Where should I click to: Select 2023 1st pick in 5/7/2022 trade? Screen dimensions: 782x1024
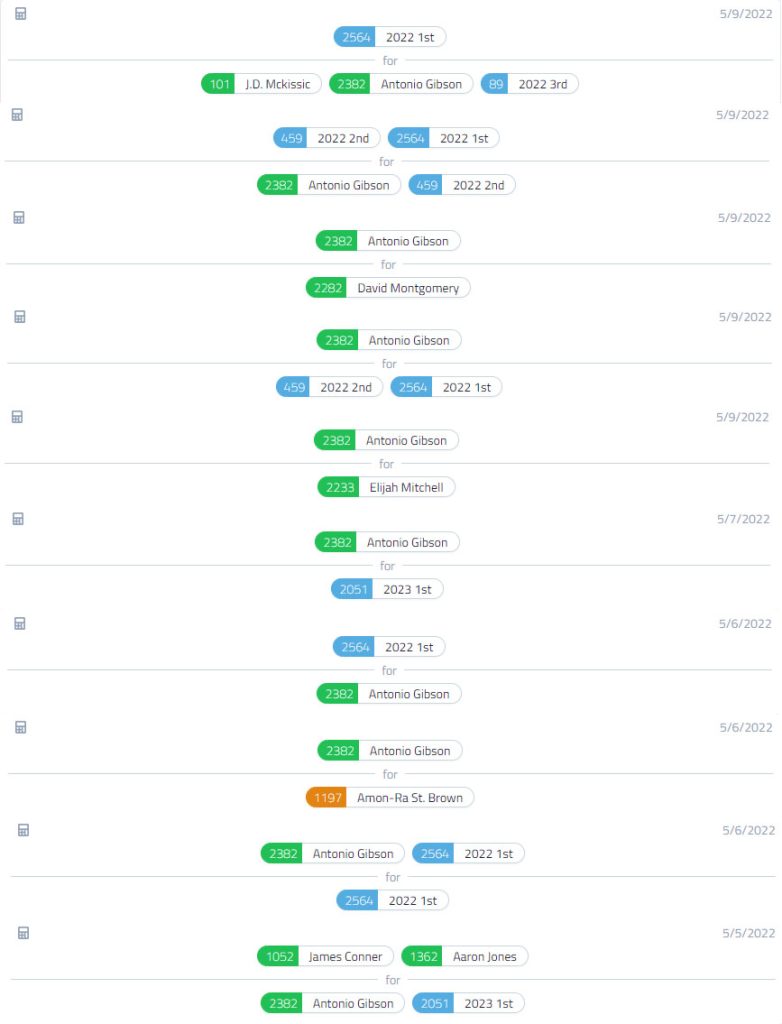pyautogui.click(x=387, y=589)
